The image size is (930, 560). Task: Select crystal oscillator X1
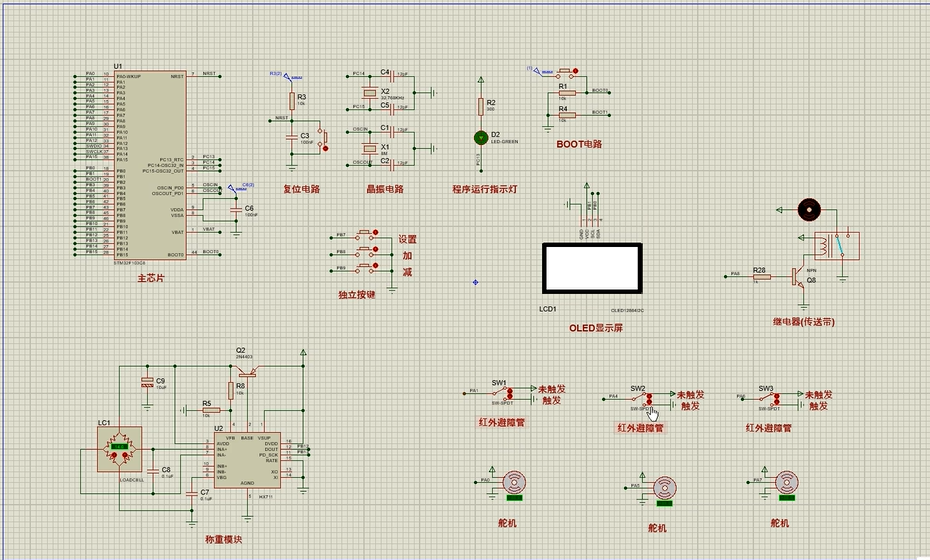[370, 148]
